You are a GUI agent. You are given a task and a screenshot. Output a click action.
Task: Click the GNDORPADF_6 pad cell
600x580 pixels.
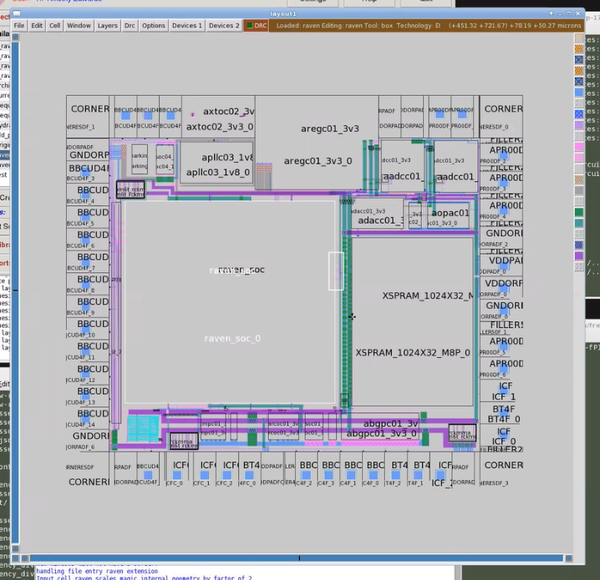88,440
